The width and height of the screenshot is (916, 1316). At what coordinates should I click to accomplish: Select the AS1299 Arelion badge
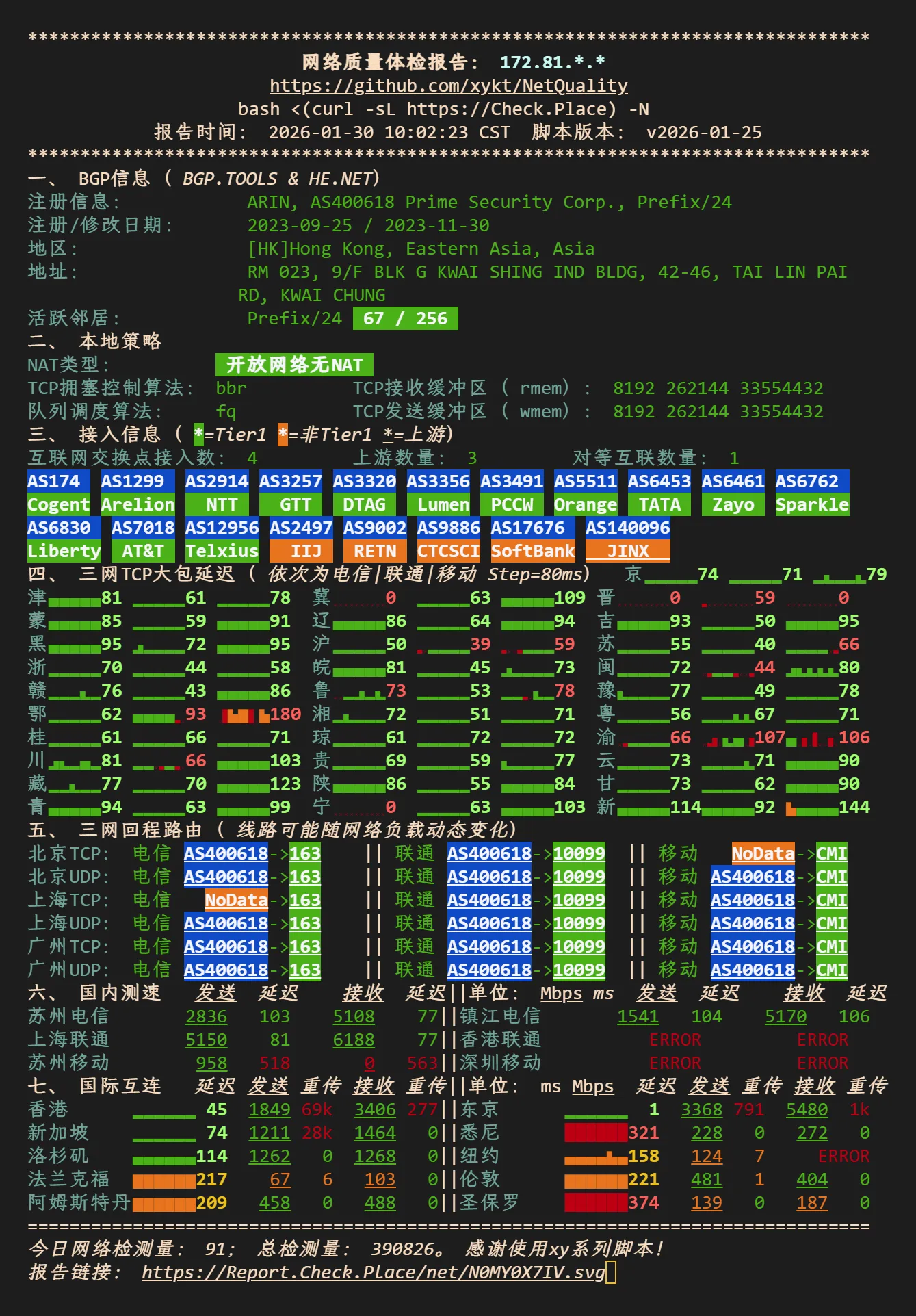pos(138,493)
